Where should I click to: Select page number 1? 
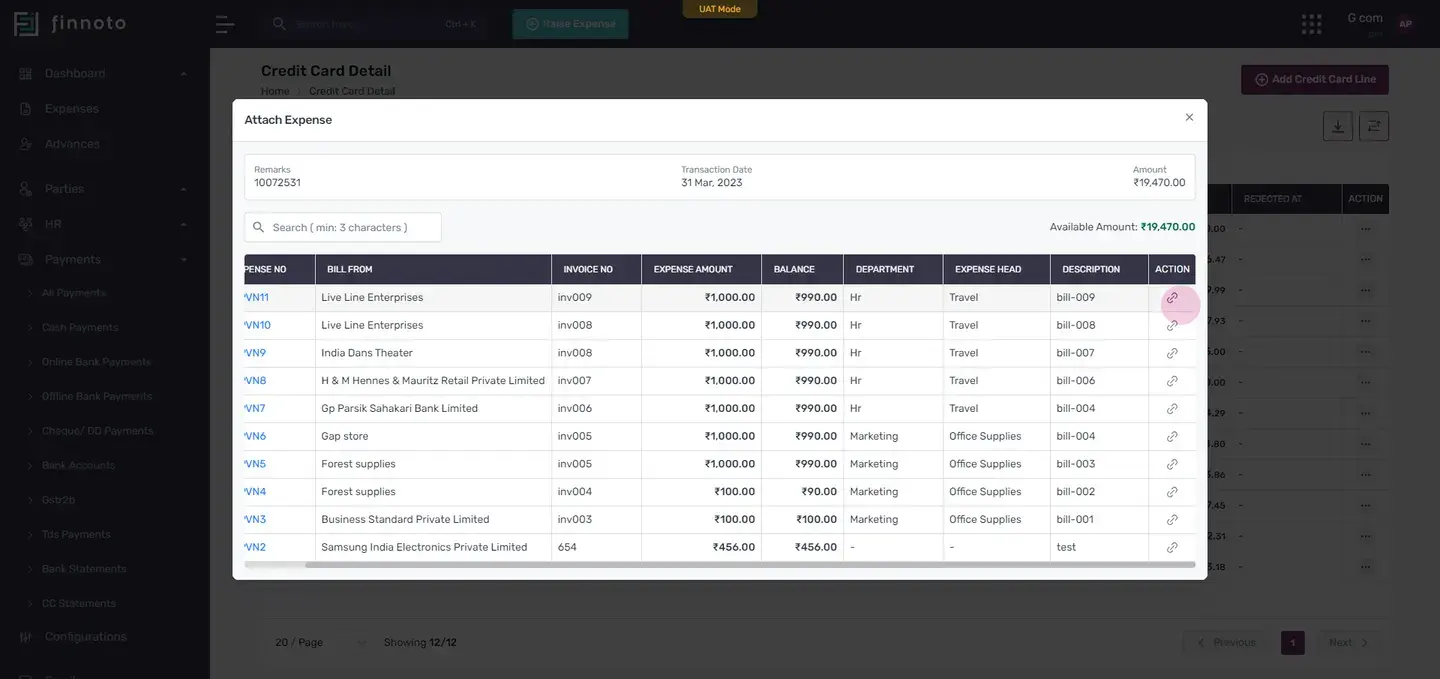[x=1292, y=643]
